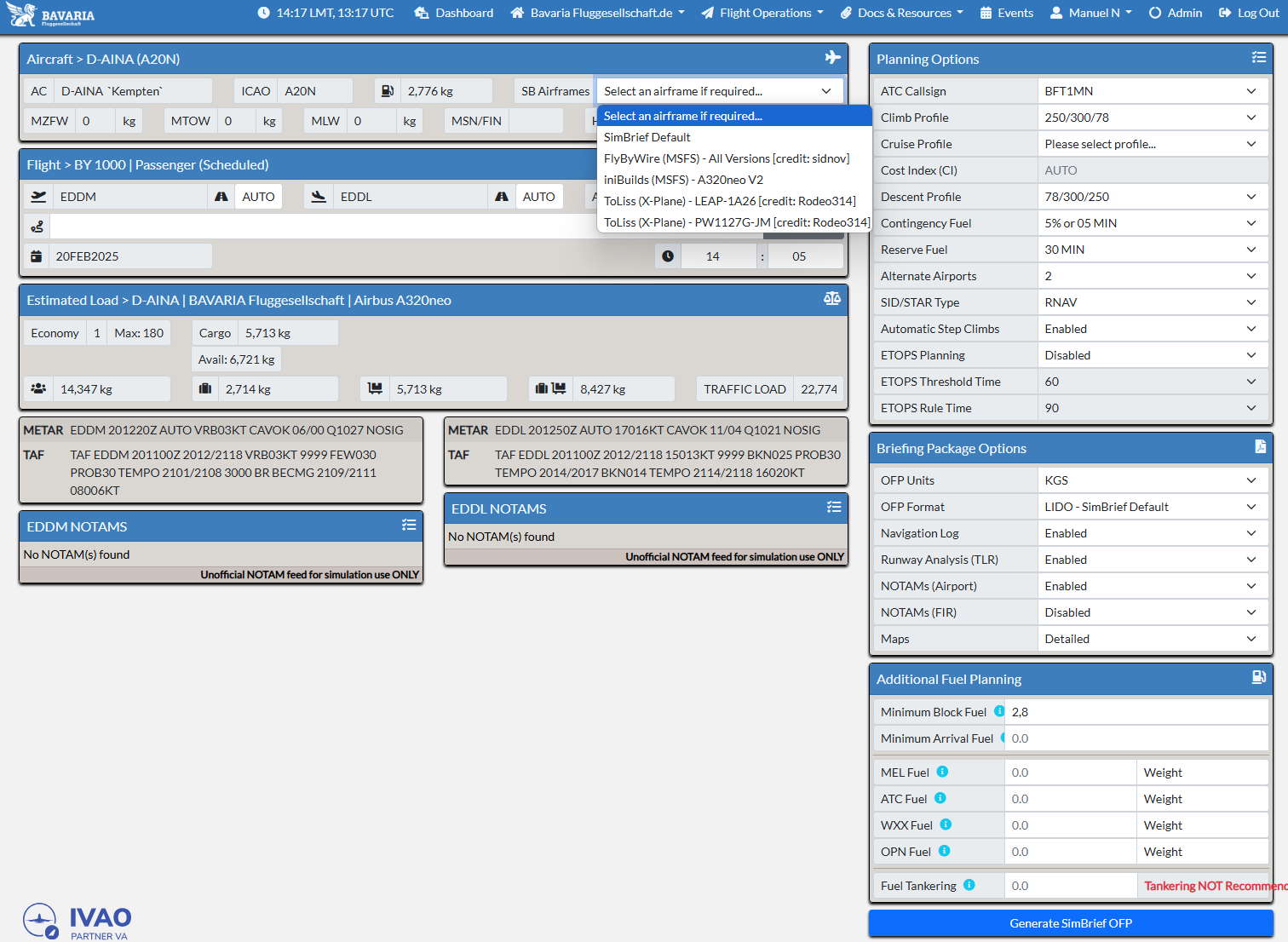Screen dimensions: 1288x942
Task: Click the EDDM departure runway AUTO field
Action: pos(258,197)
